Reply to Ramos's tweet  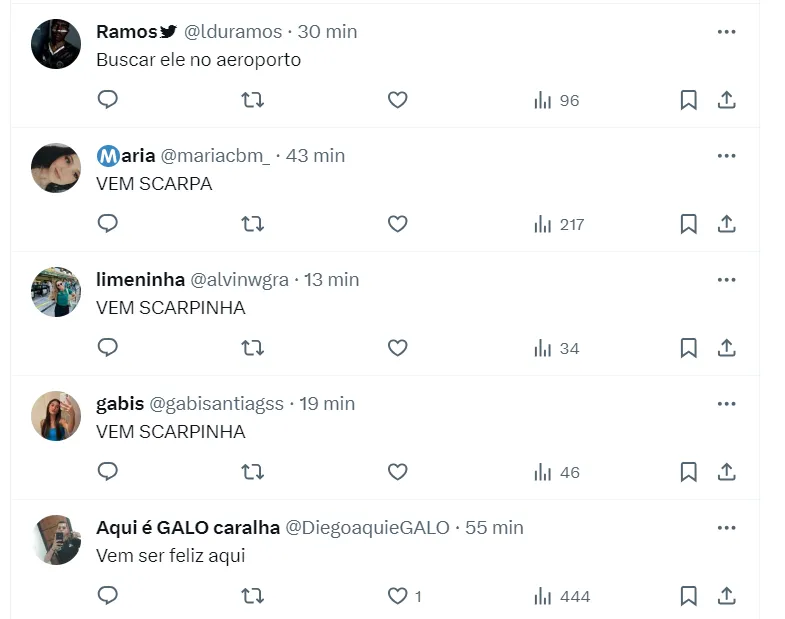coord(108,100)
